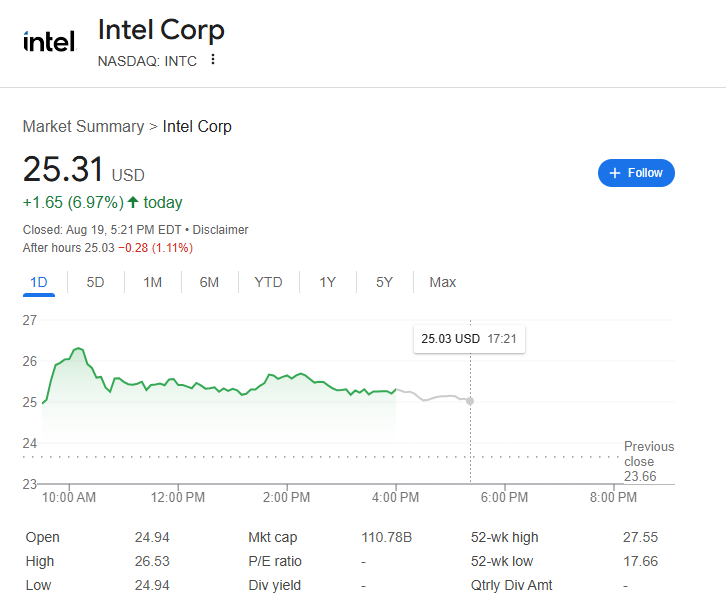Click the Intel Corp title heading
Viewport: 726px width, 606px height.
(x=161, y=30)
